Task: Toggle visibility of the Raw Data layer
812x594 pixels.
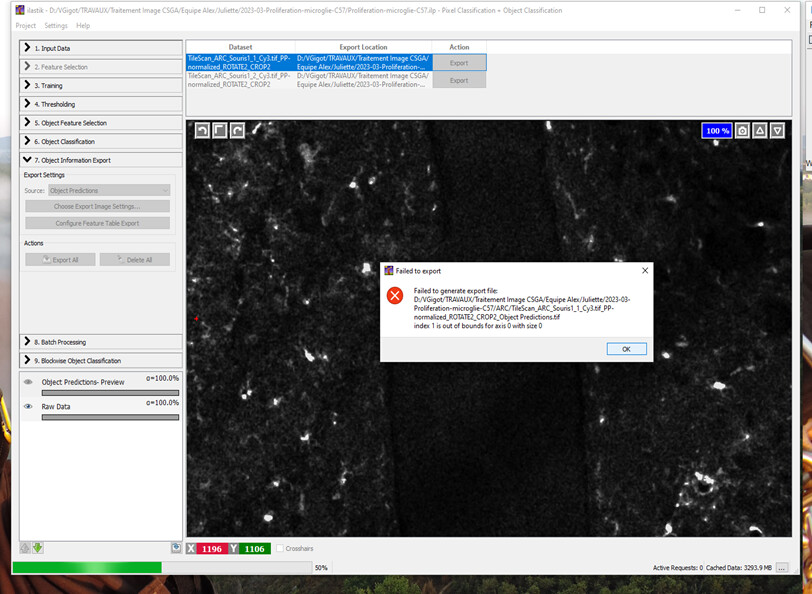Action: point(28,406)
